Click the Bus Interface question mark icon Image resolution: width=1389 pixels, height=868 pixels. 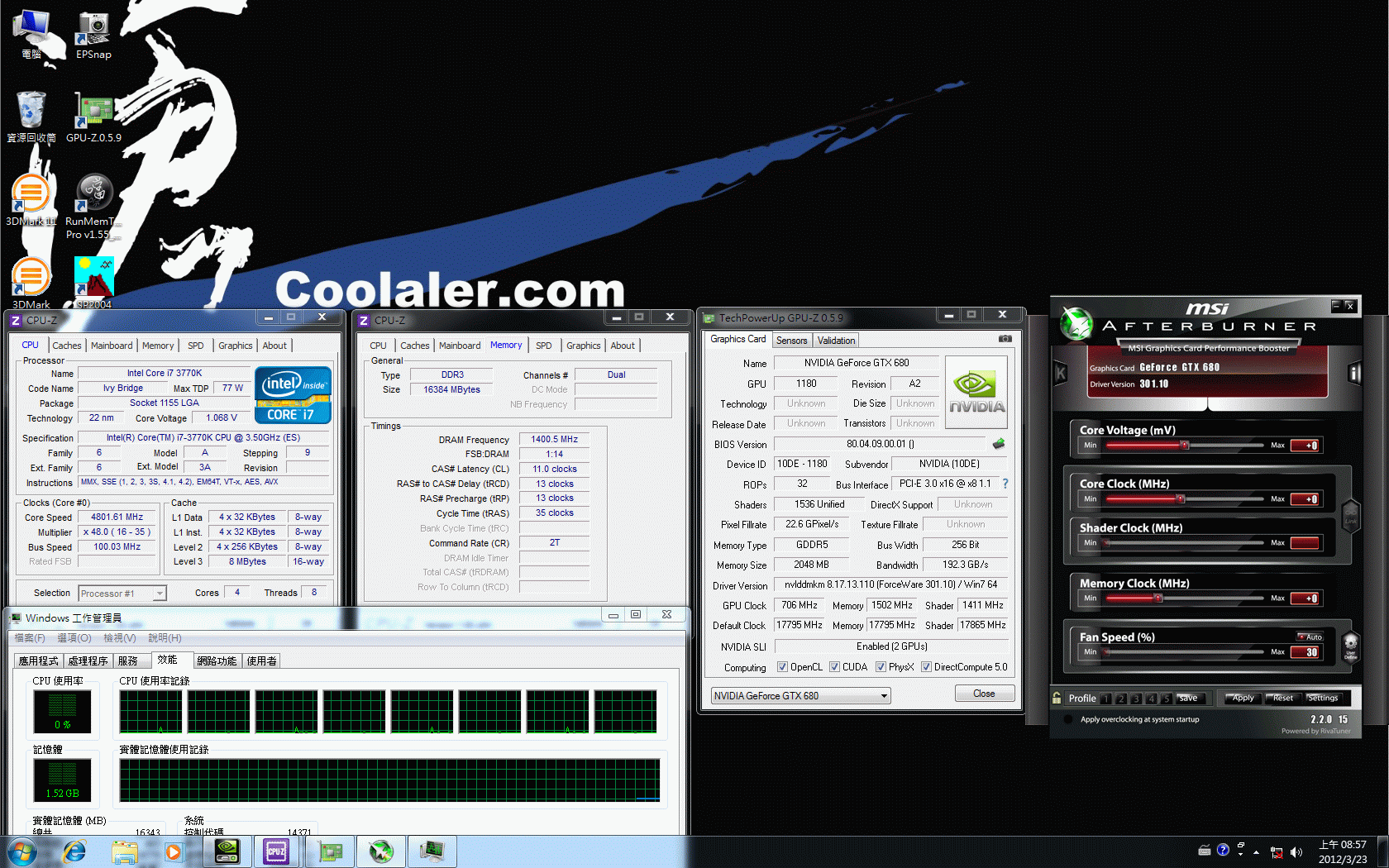(x=1005, y=484)
